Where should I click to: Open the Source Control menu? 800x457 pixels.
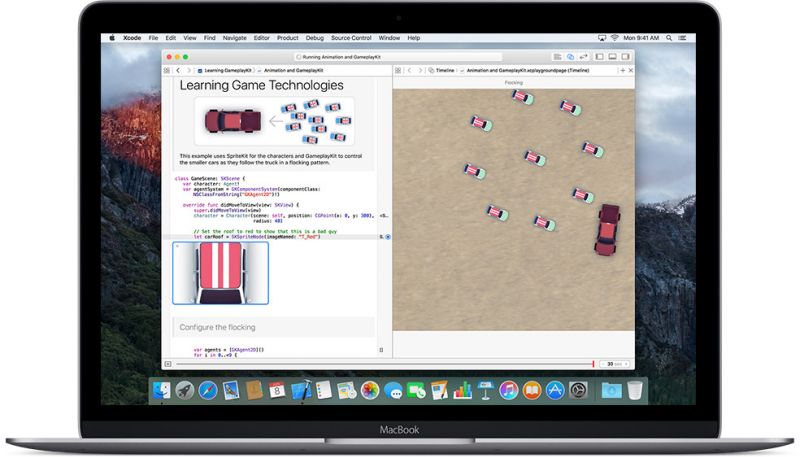click(351, 38)
